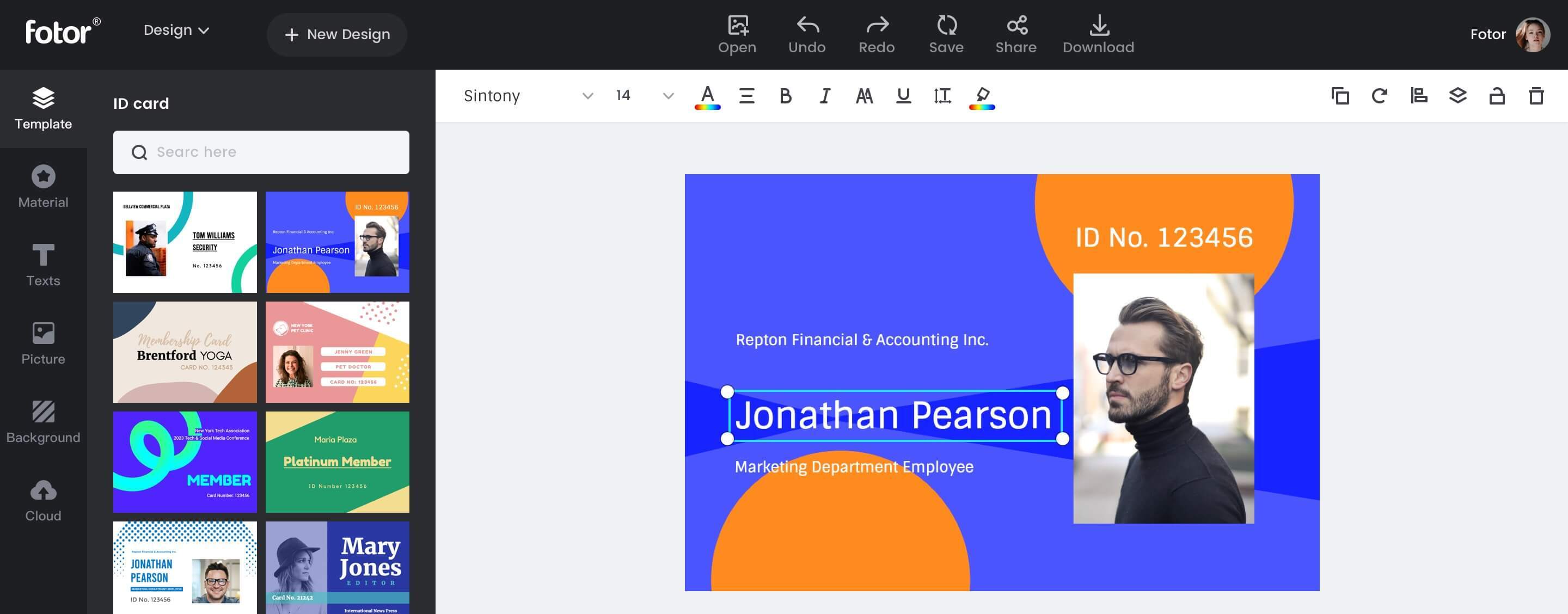Open the layer order options

pos(1458,96)
